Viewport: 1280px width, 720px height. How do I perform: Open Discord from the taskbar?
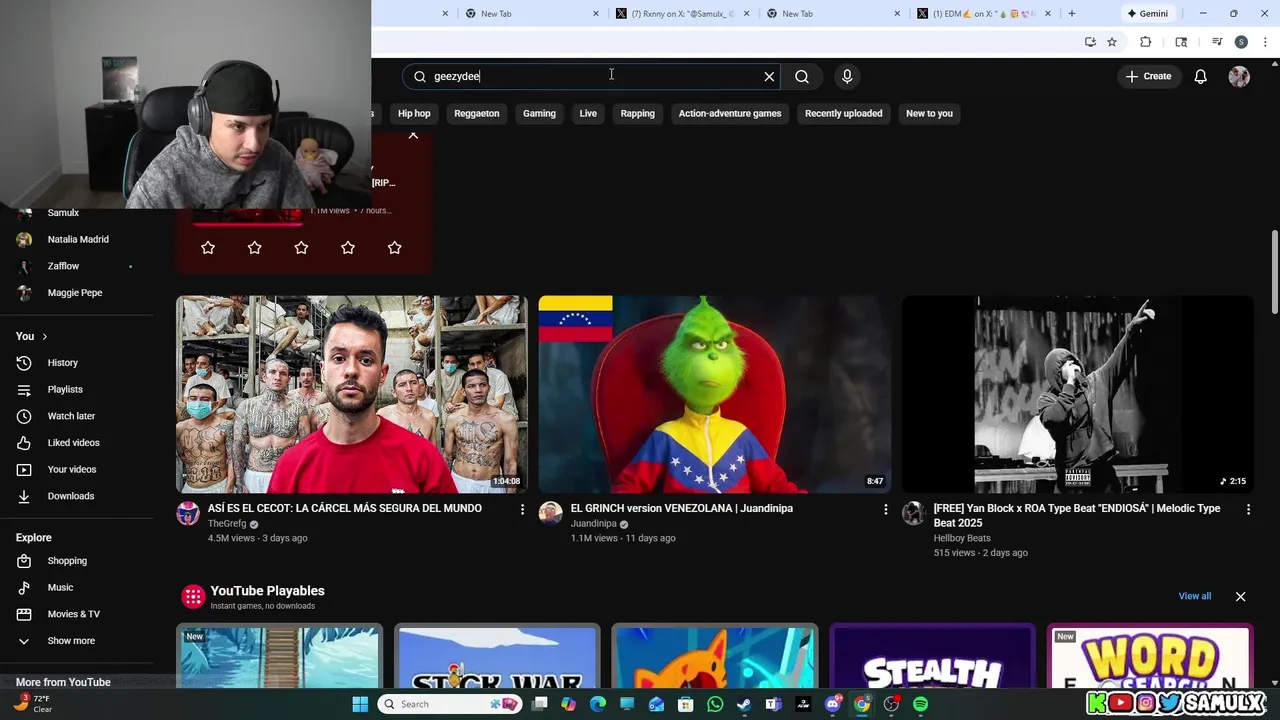click(833, 704)
